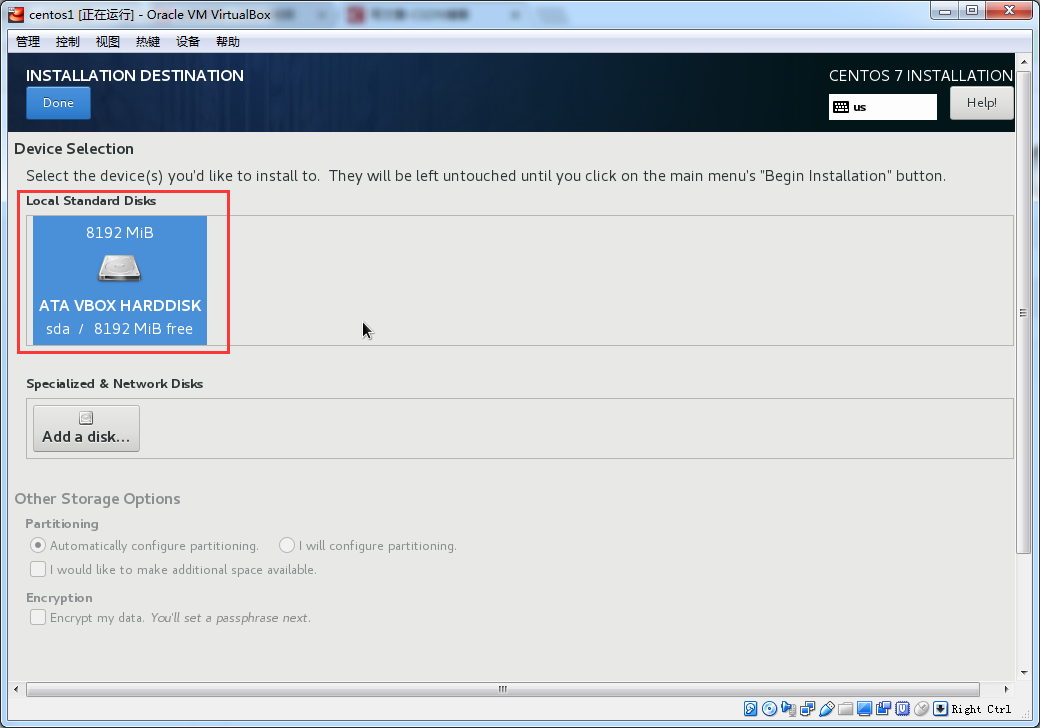
Task: Close the VirtualBox window
Action: point(1009,11)
